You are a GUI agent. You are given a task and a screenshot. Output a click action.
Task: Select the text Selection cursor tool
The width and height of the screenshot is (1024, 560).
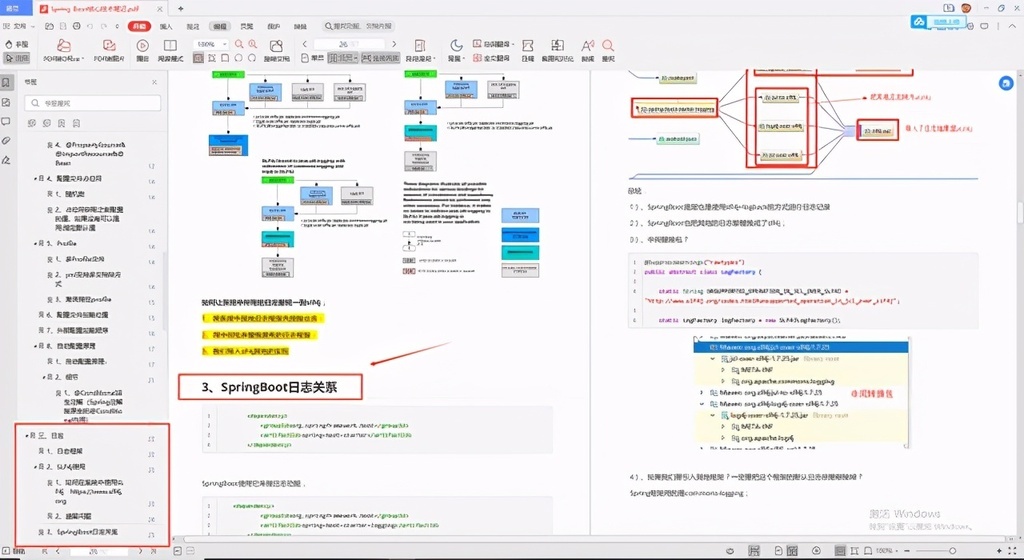16,58
